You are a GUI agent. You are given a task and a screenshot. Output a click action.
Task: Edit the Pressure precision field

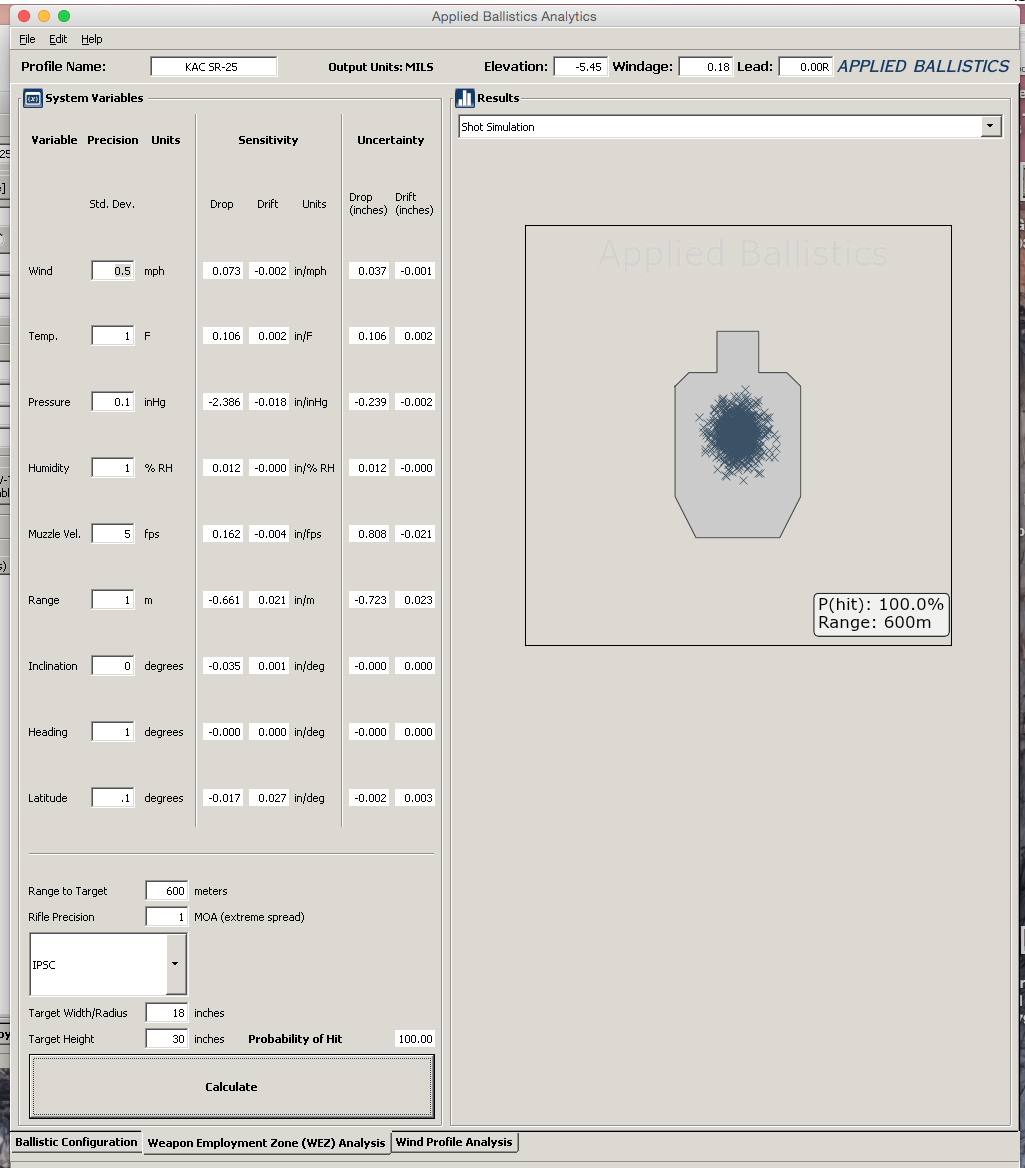113,402
